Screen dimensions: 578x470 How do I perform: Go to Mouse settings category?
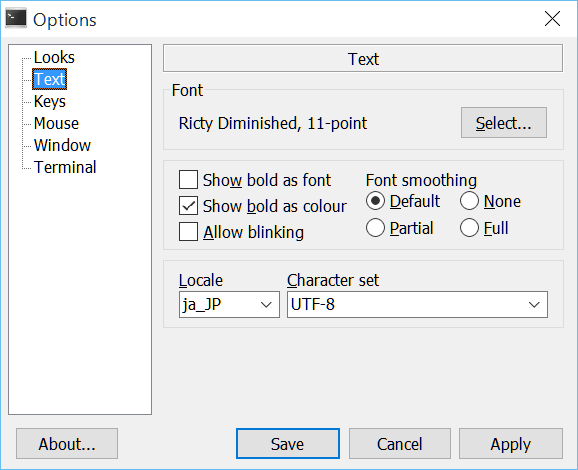(x=56, y=123)
